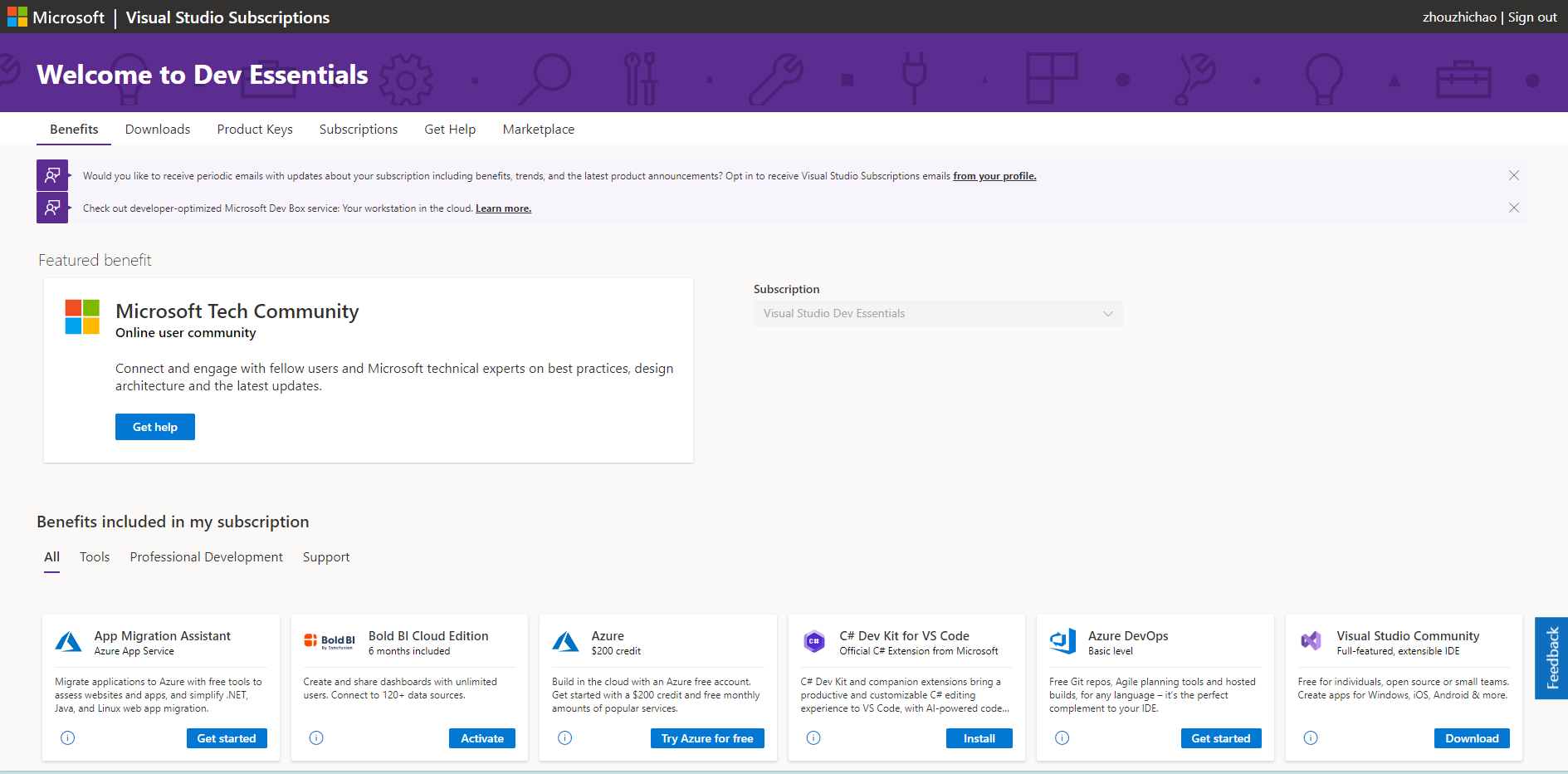Screen dimensions: 1568x774
Task: Click the Get help button
Action: point(155,427)
